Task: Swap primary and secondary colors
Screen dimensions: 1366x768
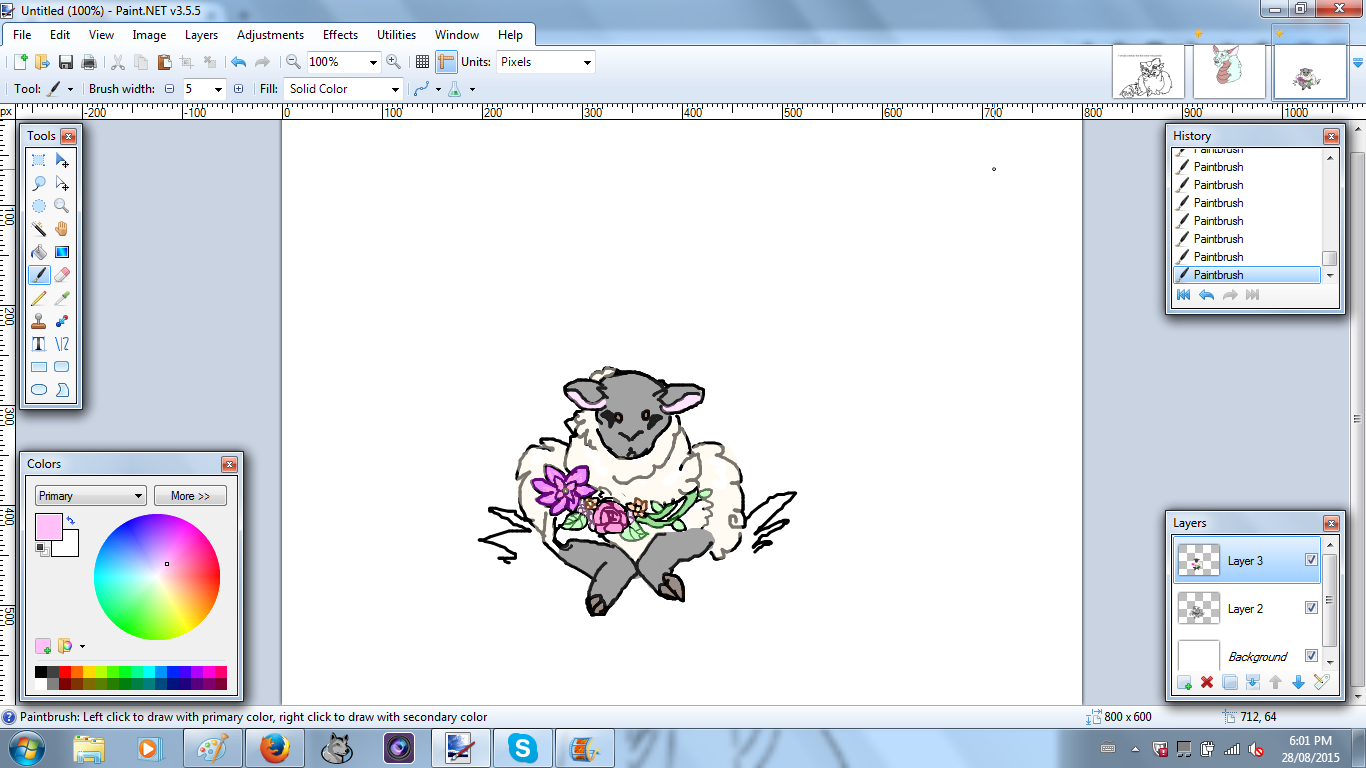Action: (71, 520)
